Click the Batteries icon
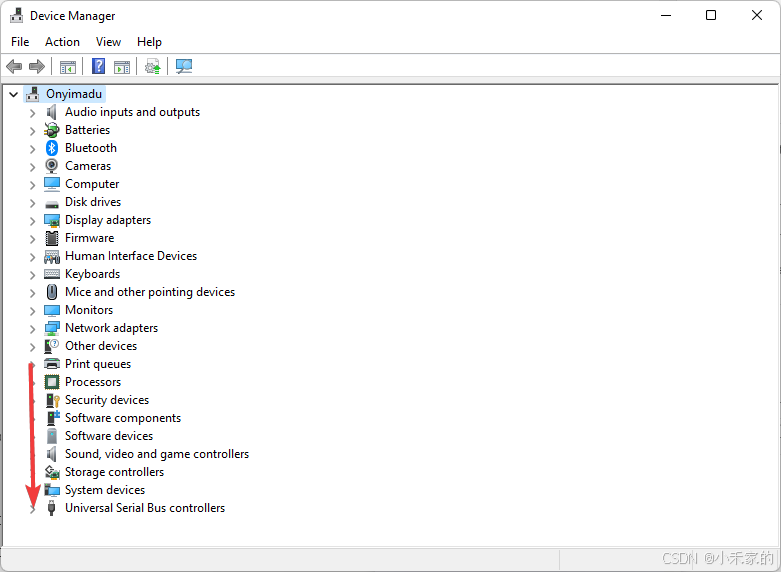 pyautogui.click(x=52, y=130)
